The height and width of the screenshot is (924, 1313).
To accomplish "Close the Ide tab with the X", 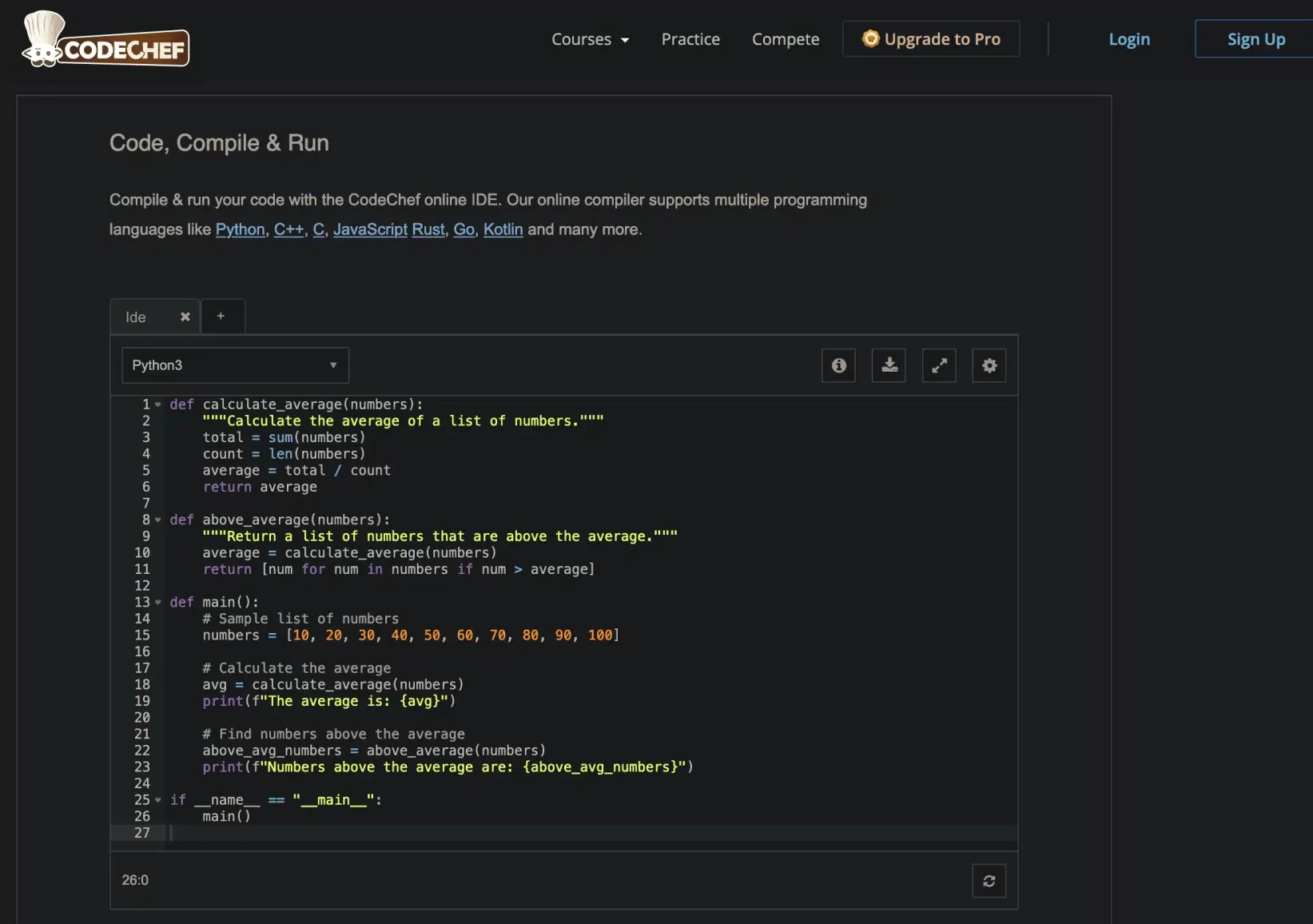I will [185, 317].
